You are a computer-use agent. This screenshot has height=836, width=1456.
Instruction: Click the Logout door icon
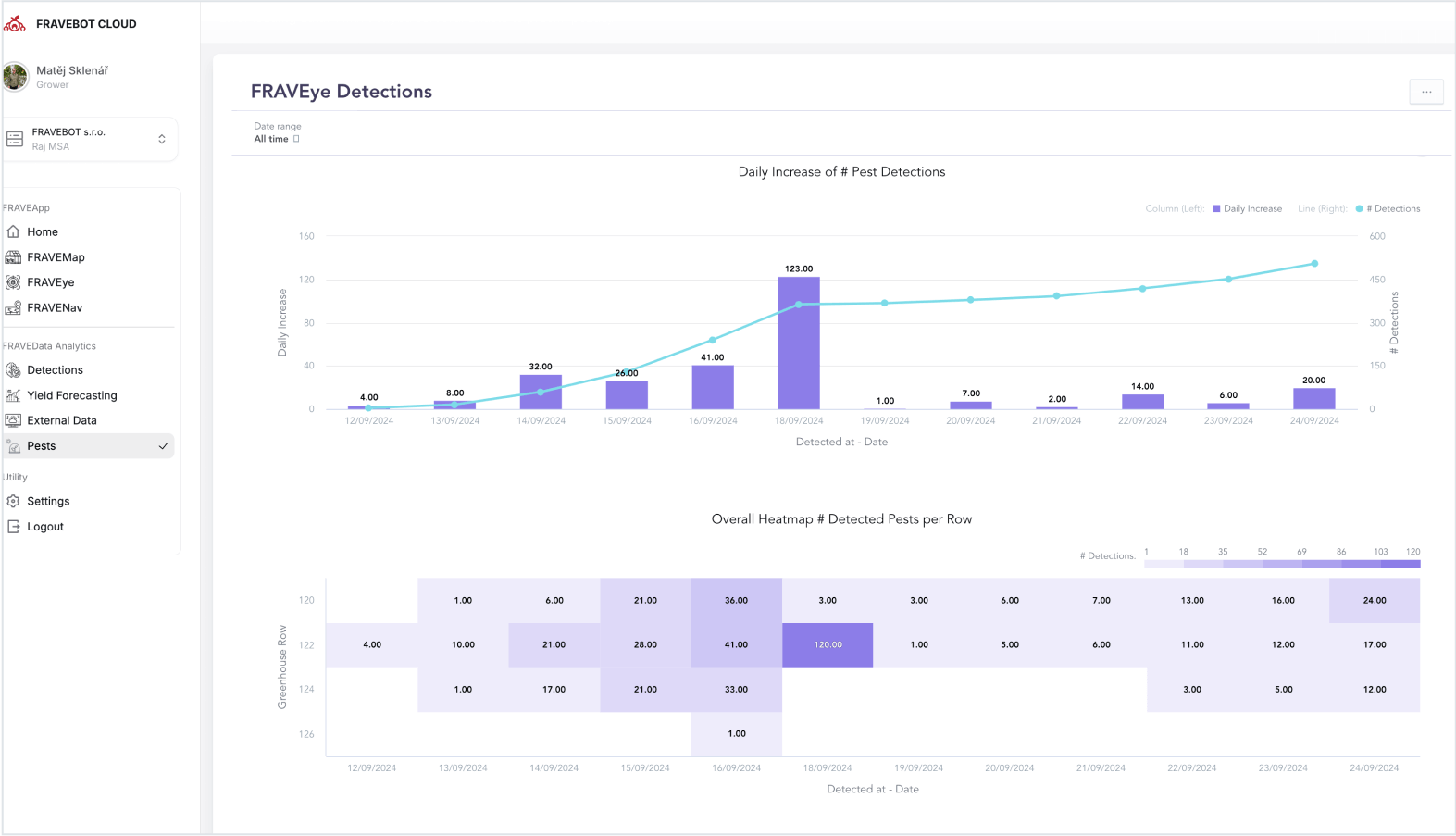[13, 527]
